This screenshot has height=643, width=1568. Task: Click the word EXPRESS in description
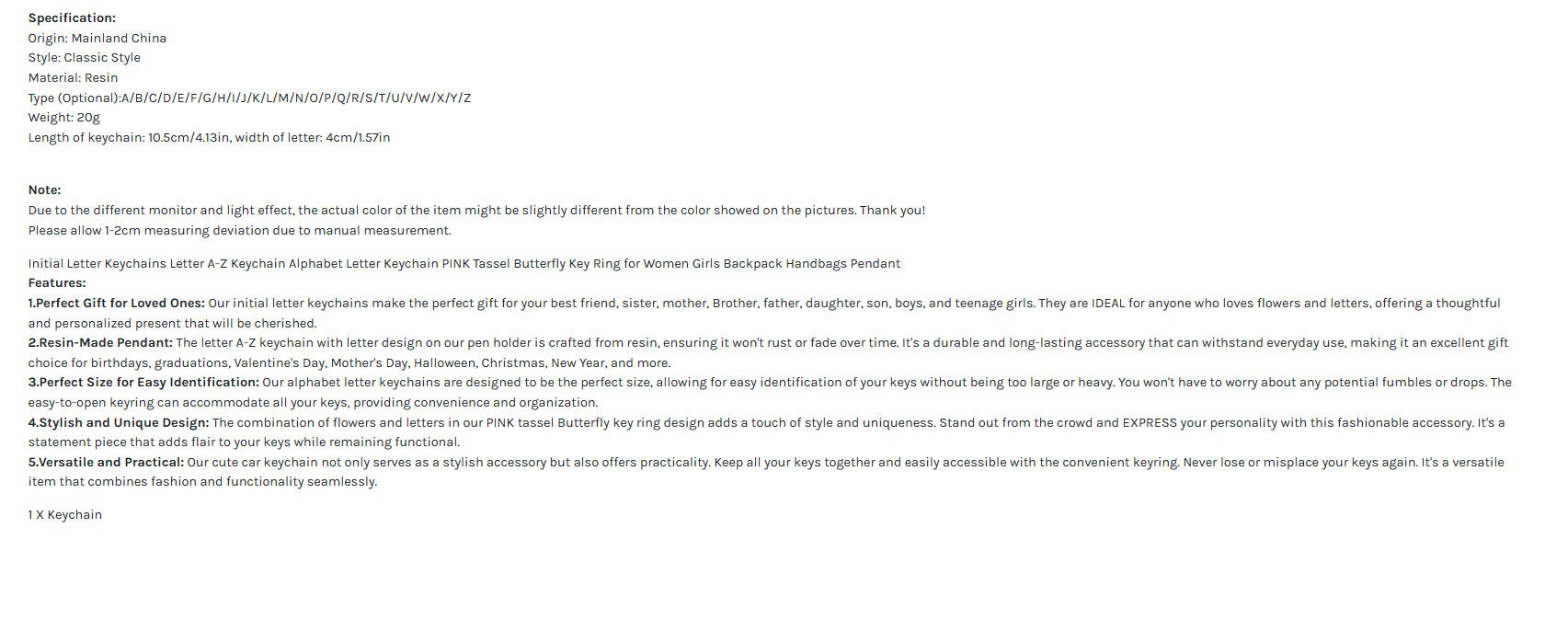tap(1150, 423)
